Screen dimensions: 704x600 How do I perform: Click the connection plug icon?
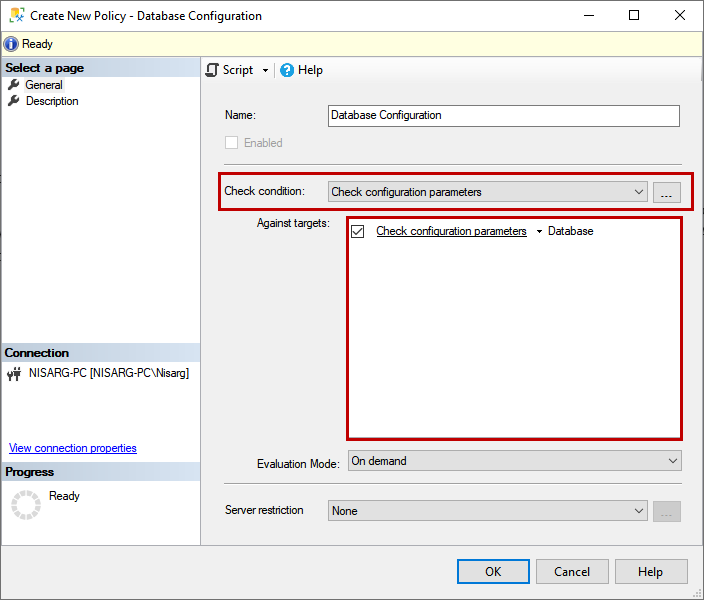point(14,374)
